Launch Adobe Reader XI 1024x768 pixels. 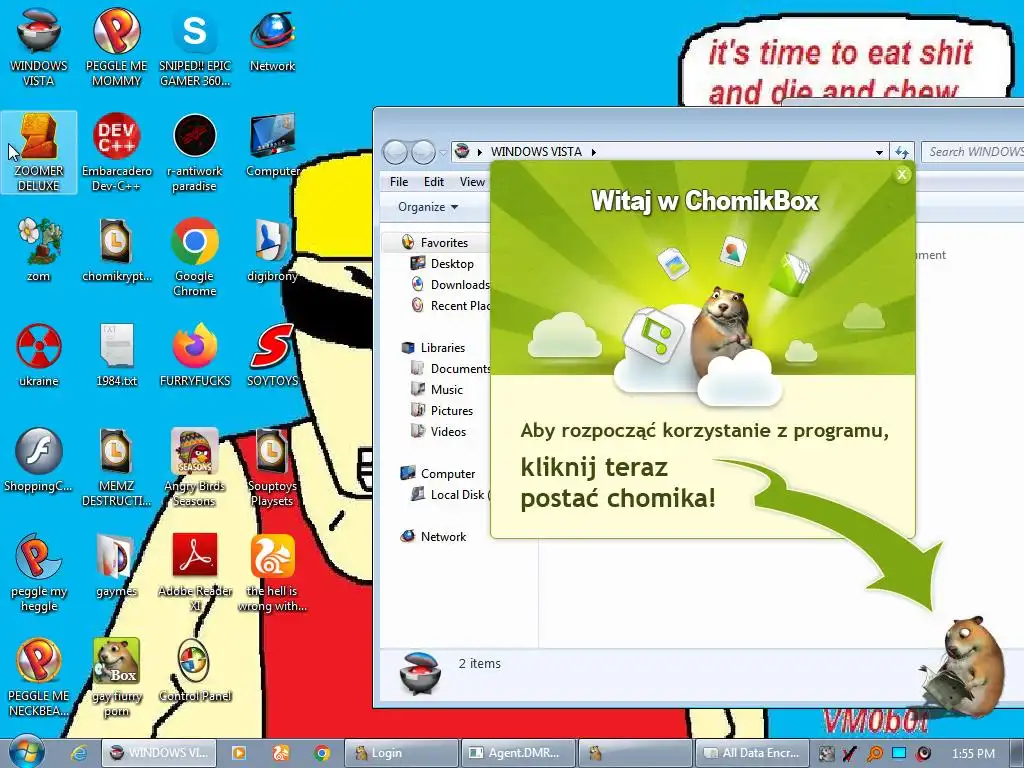coord(195,573)
